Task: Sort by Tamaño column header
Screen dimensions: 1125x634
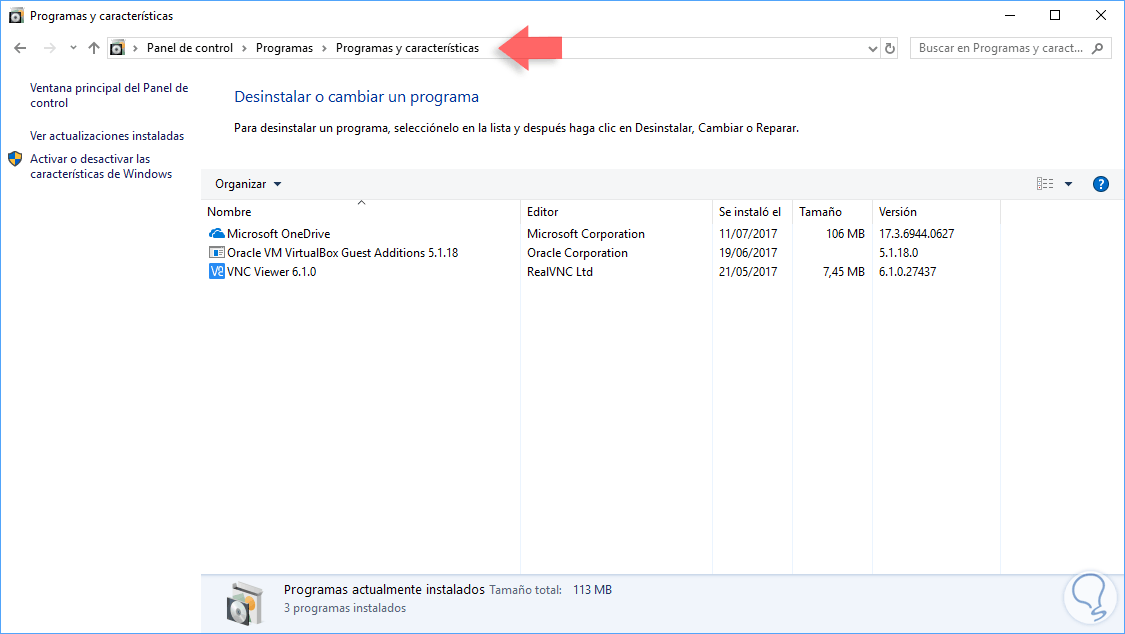Action: 832,212
